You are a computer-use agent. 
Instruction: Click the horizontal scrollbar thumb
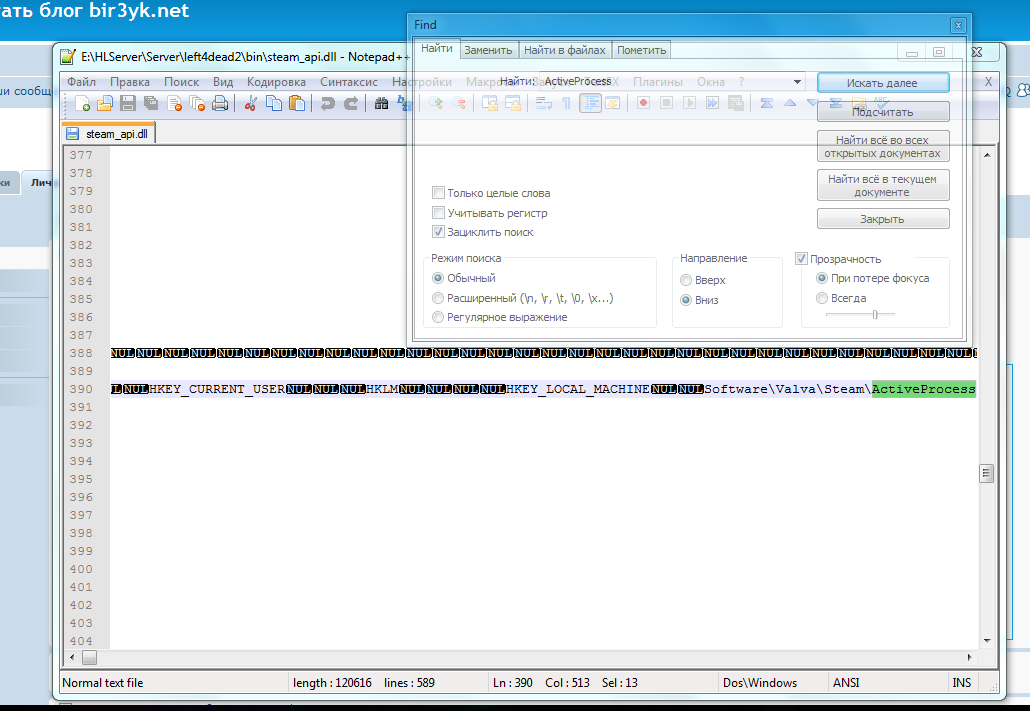[x=89, y=657]
